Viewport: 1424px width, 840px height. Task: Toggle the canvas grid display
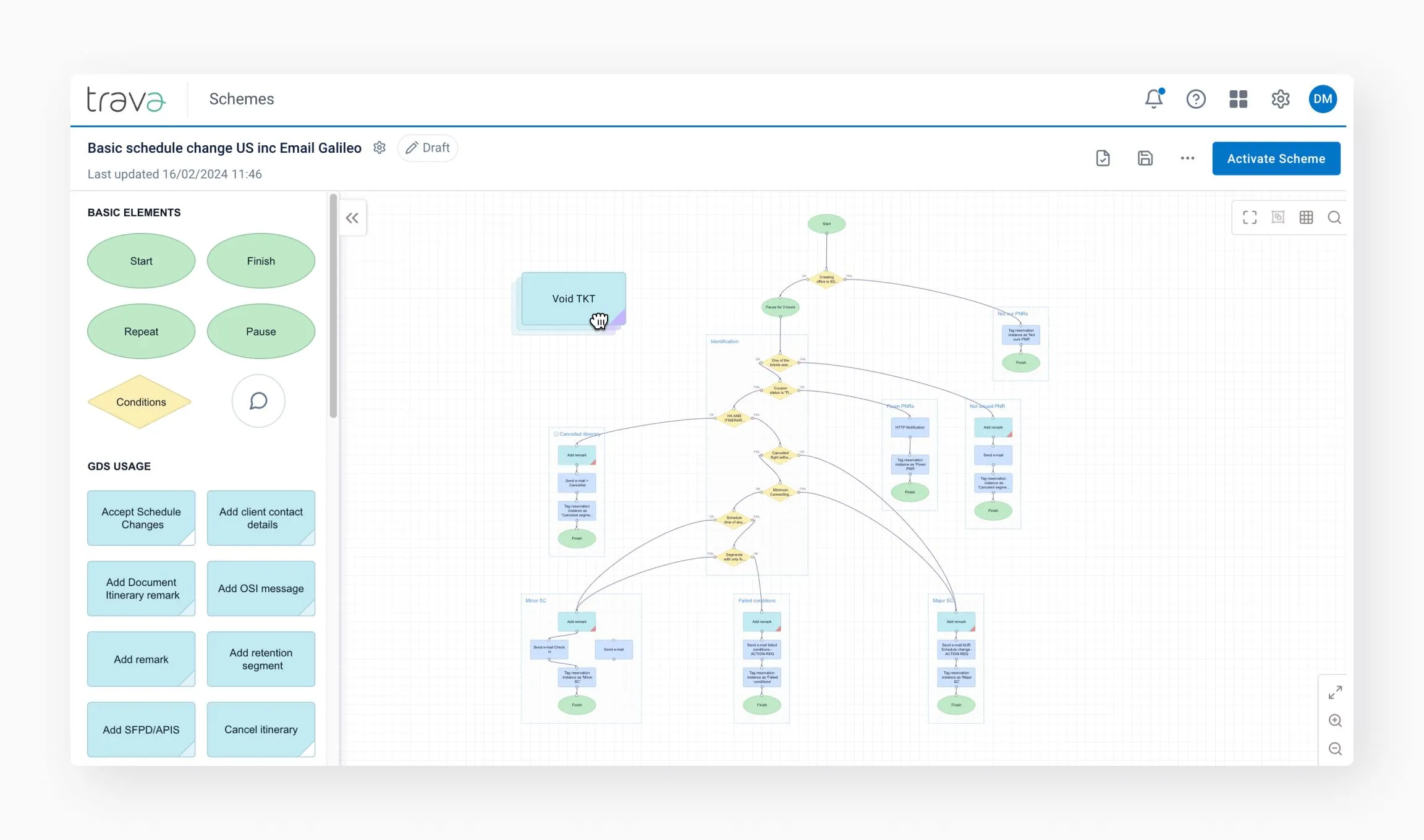[1306, 218]
